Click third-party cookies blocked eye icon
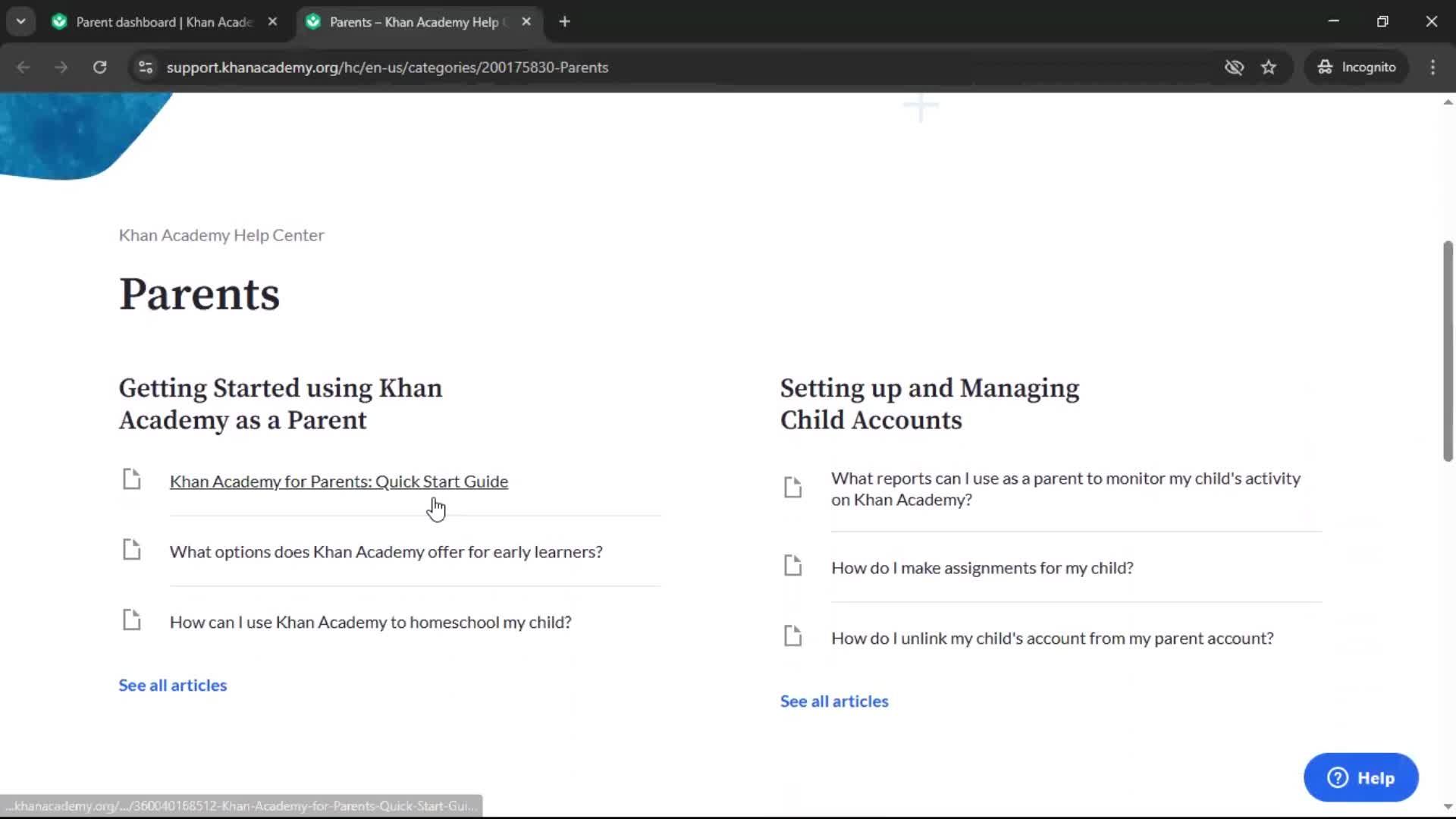This screenshot has height=819, width=1456. [x=1234, y=67]
